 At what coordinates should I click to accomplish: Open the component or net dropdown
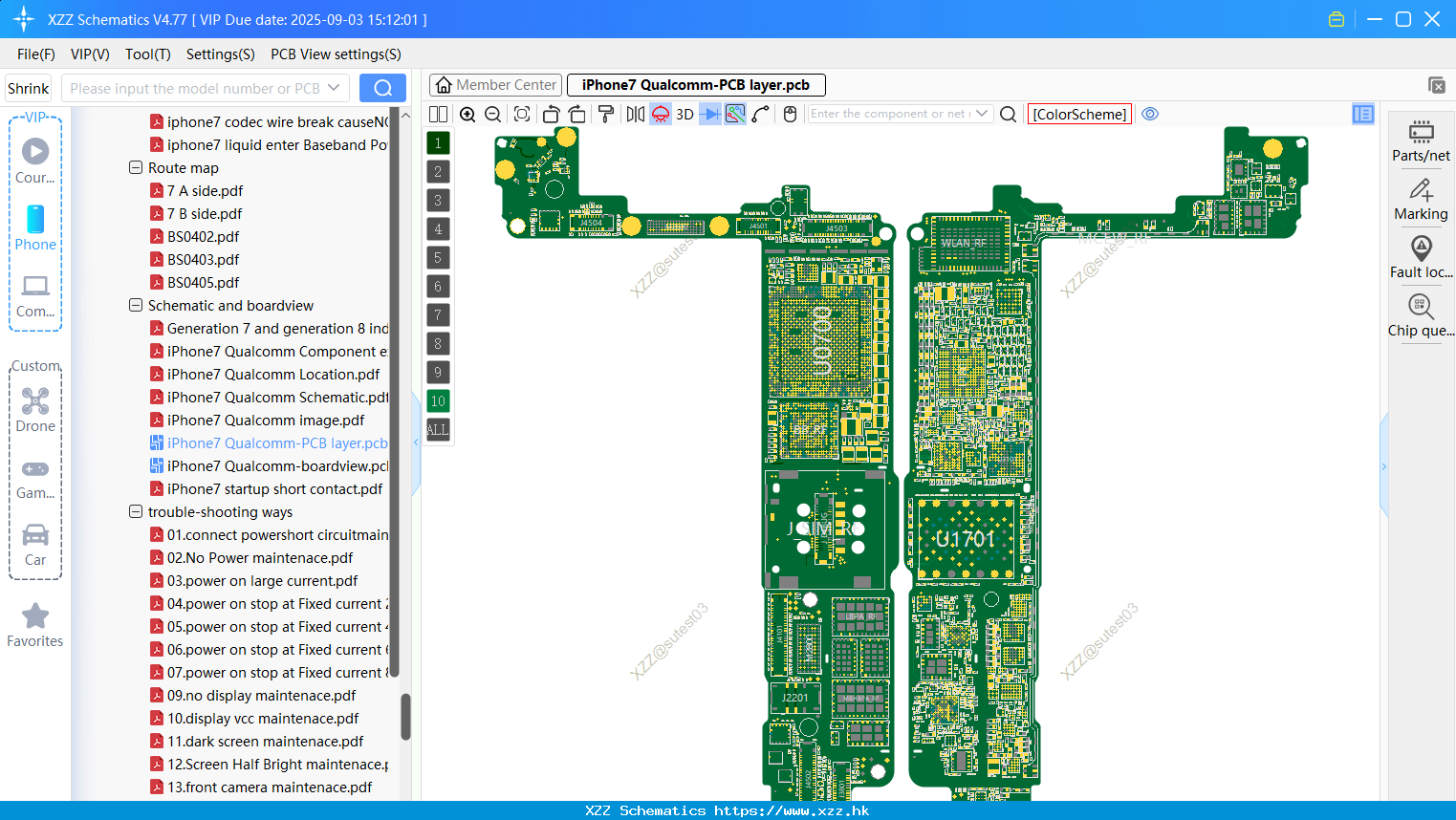[982, 114]
